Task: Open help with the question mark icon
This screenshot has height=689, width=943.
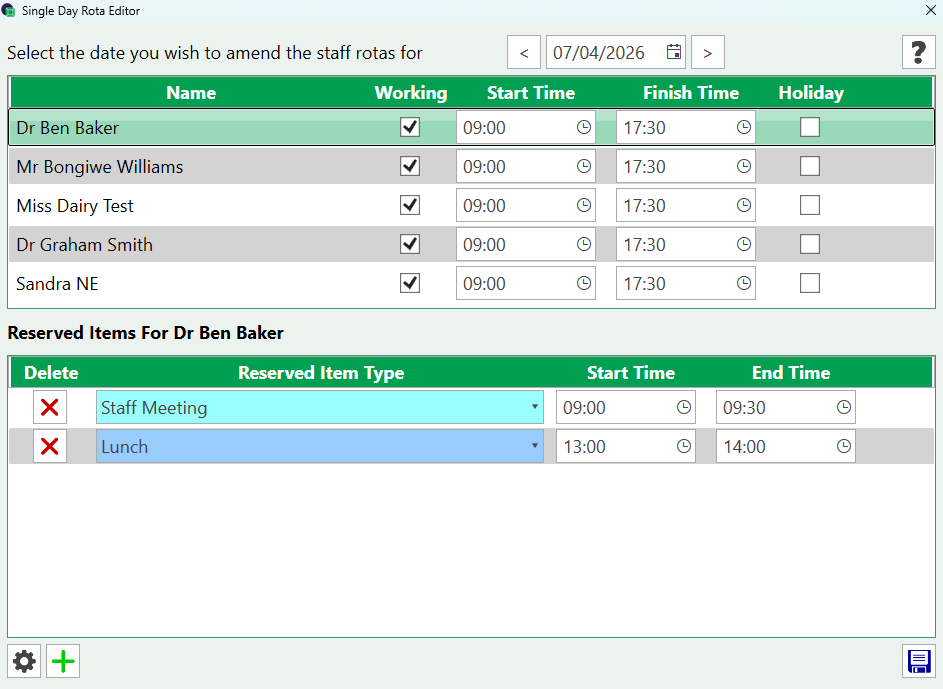Action: point(918,52)
